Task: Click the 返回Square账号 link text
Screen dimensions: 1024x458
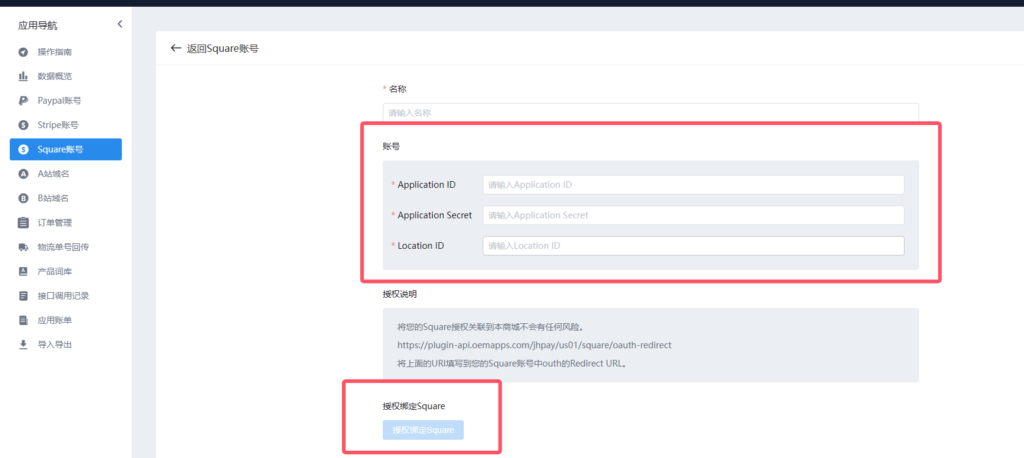Action: (223, 48)
